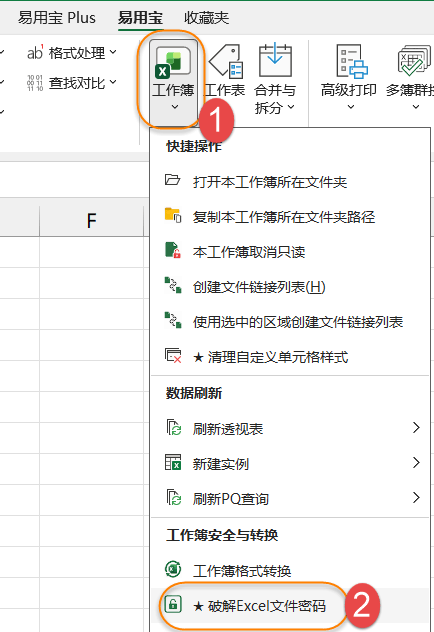Expand the 高级打印 dropdown arrow
This screenshot has width=434, height=632.
click(351, 107)
